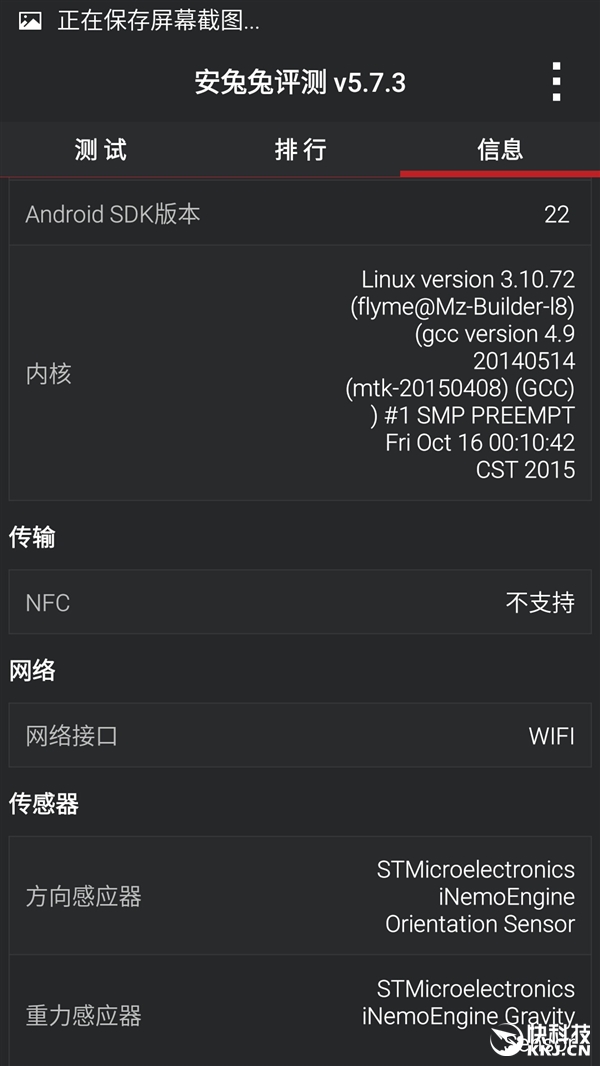Select the 网络接口 row
Screen dimensions: 600x1066
pyautogui.click(x=300, y=735)
